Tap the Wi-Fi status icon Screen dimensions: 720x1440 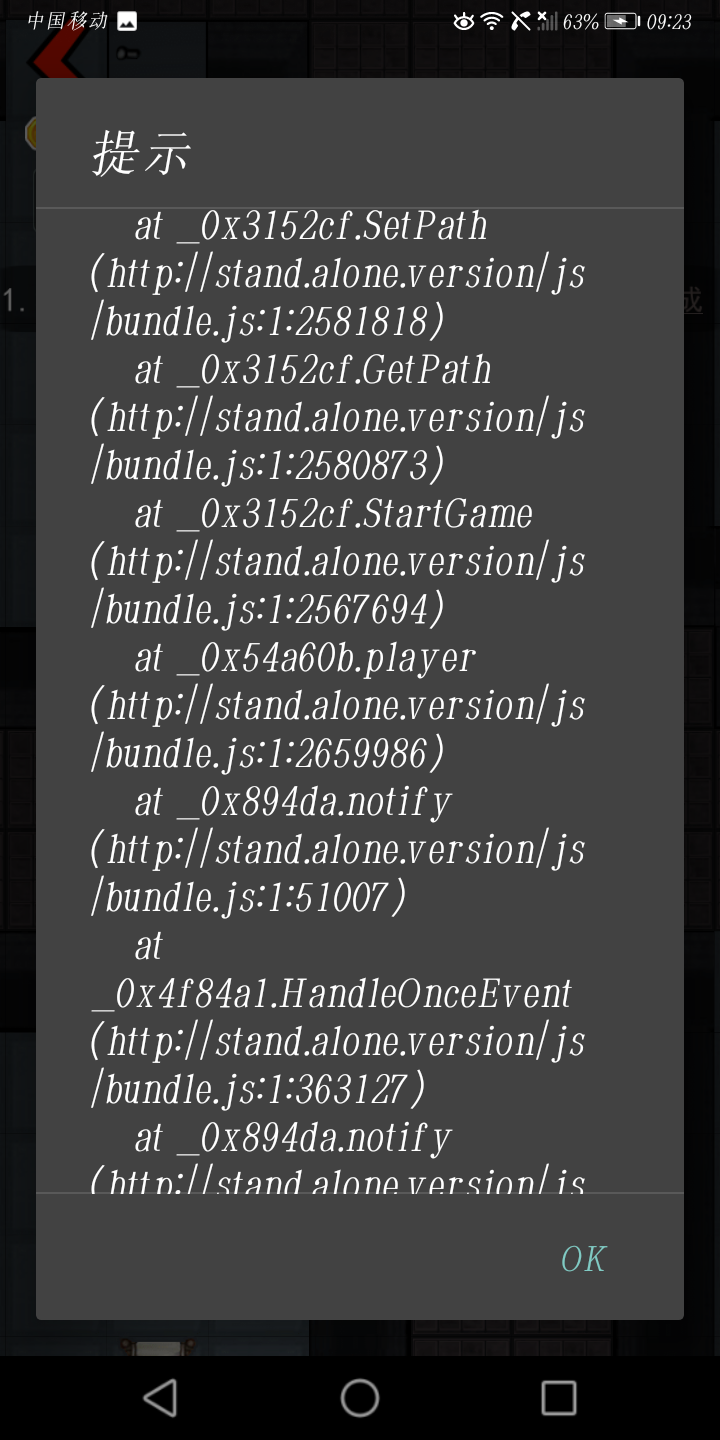click(491, 21)
